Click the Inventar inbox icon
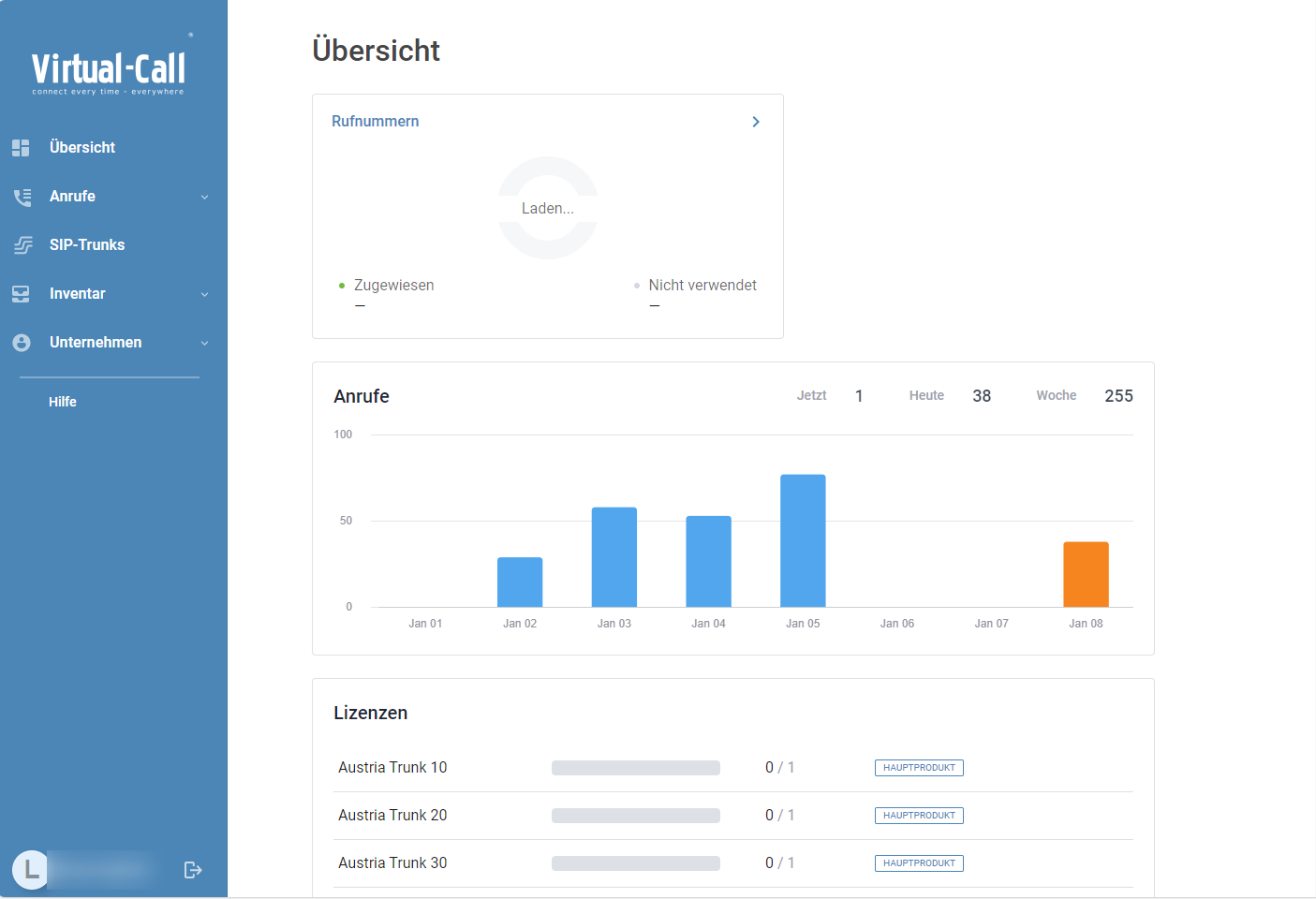Viewport: 1316px width, 899px height. (21, 293)
